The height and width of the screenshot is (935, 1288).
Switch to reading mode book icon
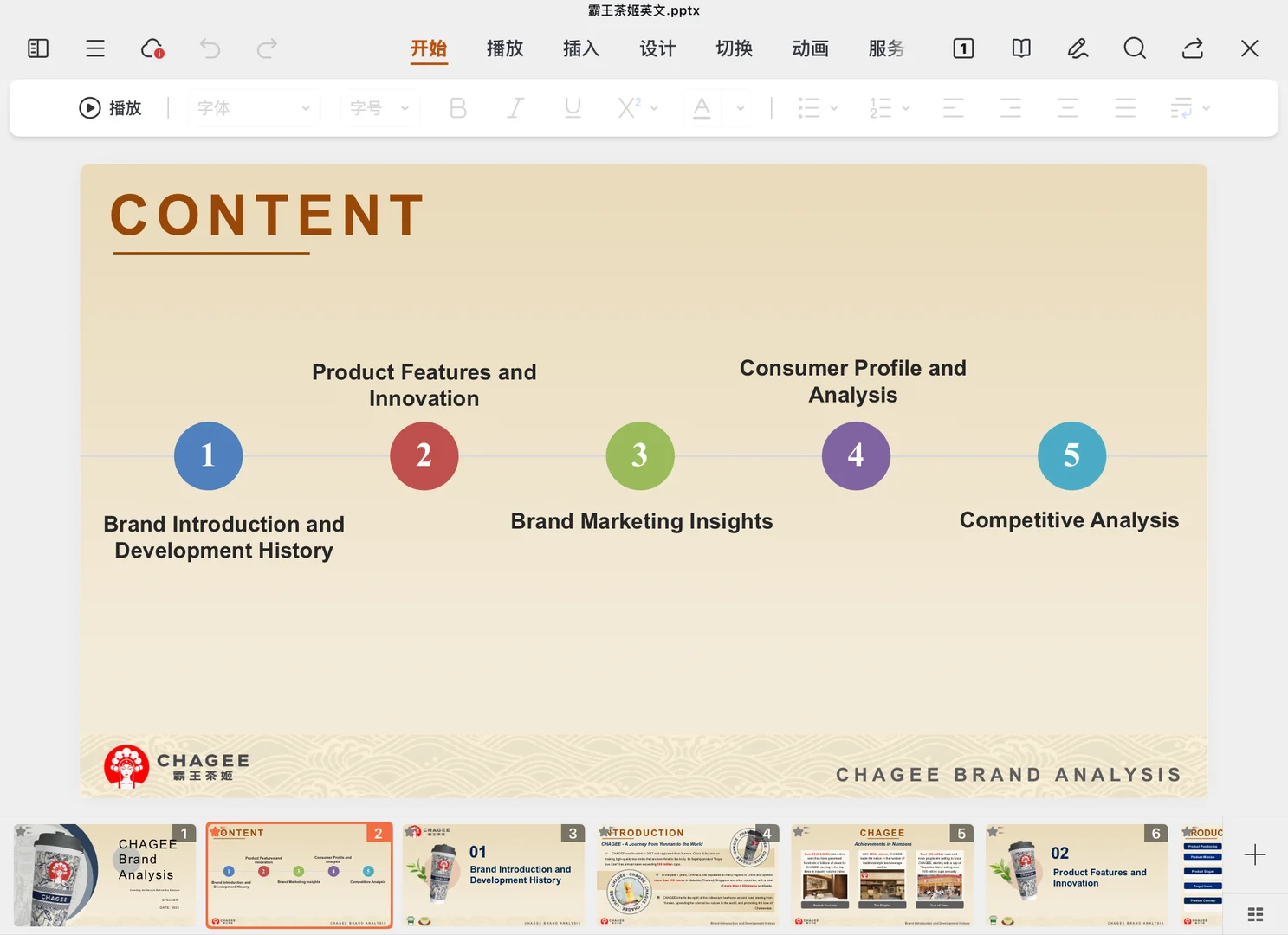pyautogui.click(x=1021, y=48)
